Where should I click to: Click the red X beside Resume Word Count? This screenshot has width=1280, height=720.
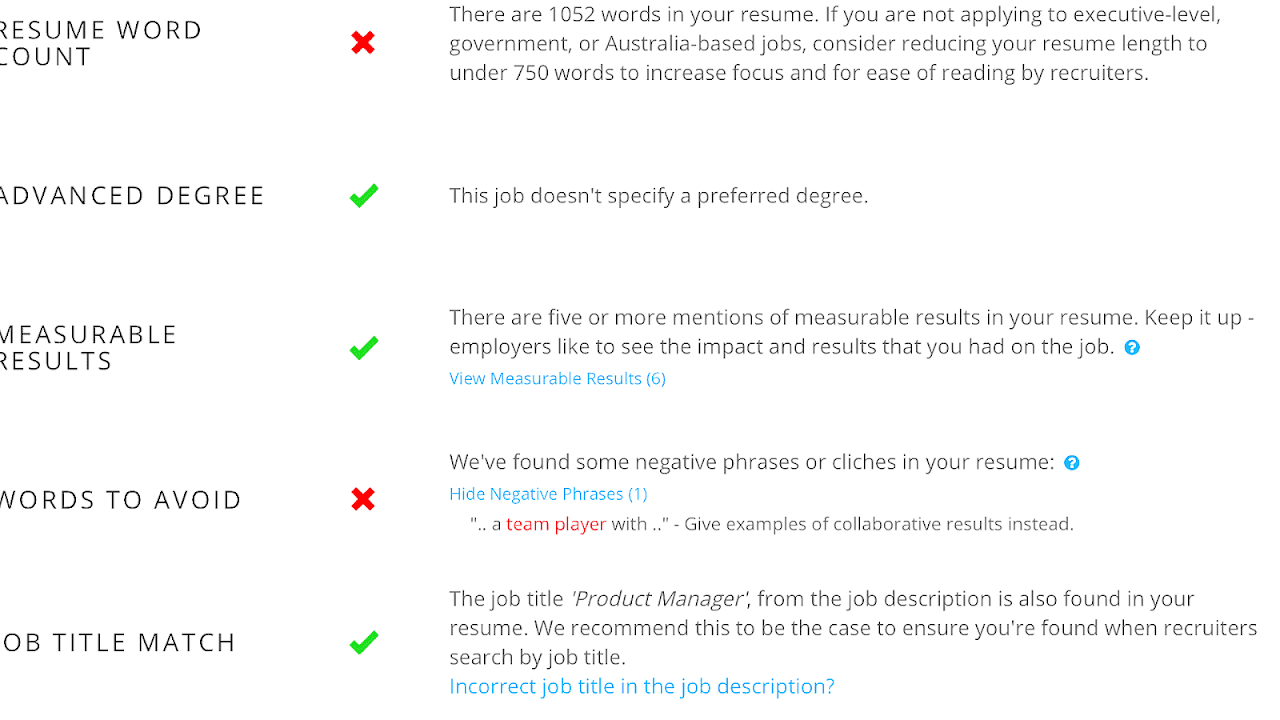[363, 43]
